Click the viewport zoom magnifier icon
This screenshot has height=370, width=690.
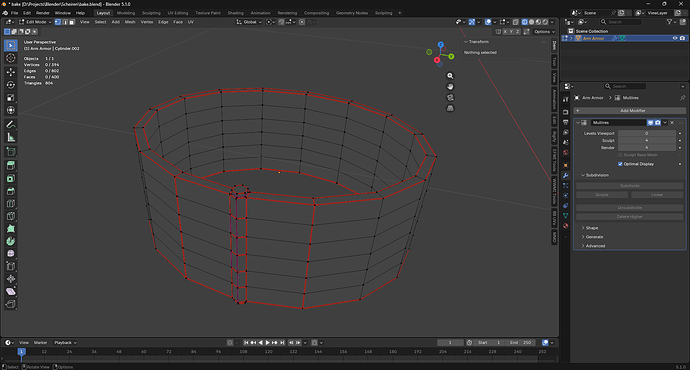coord(450,76)
